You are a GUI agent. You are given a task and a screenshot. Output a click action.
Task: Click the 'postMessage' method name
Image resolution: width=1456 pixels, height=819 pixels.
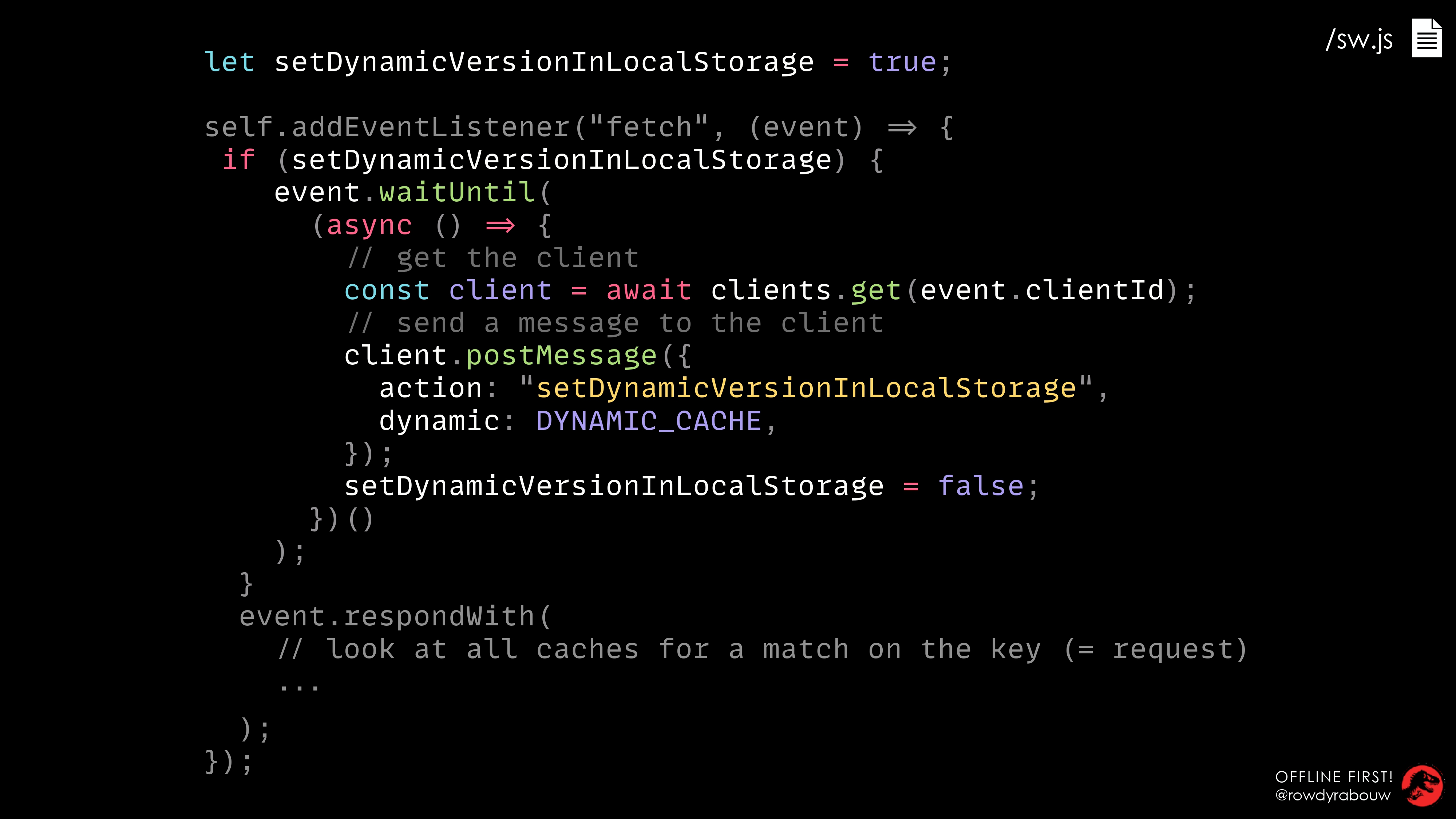point(561,356)
